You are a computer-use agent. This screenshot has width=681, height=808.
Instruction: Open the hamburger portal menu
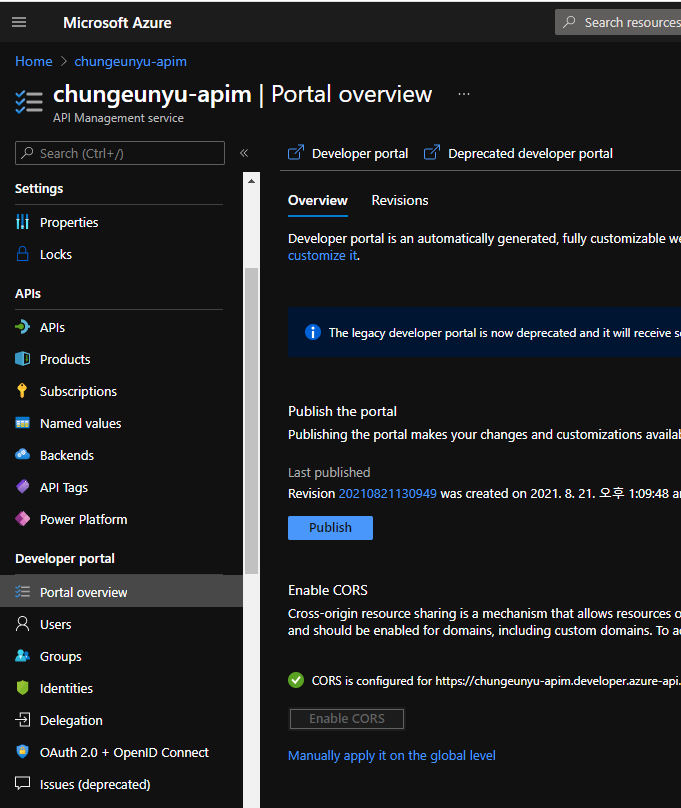[19, 22]
